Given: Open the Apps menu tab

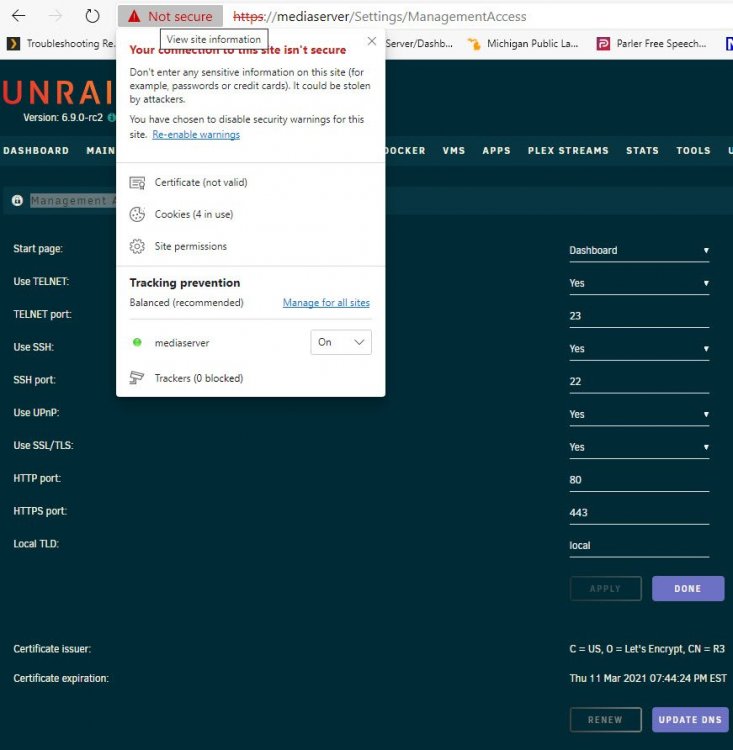Looking at the screenshot, I should (x=496, y=151).
